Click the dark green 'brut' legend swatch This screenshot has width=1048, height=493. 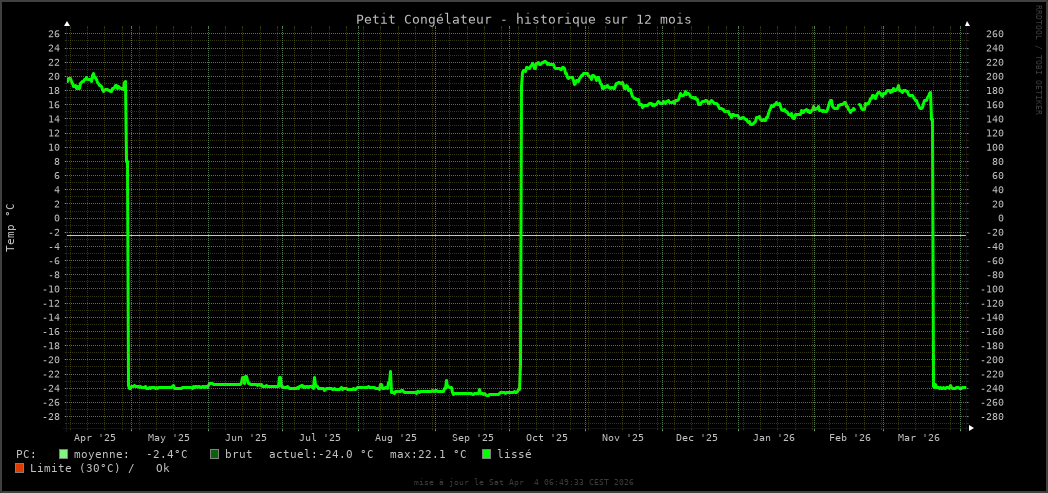215,454
